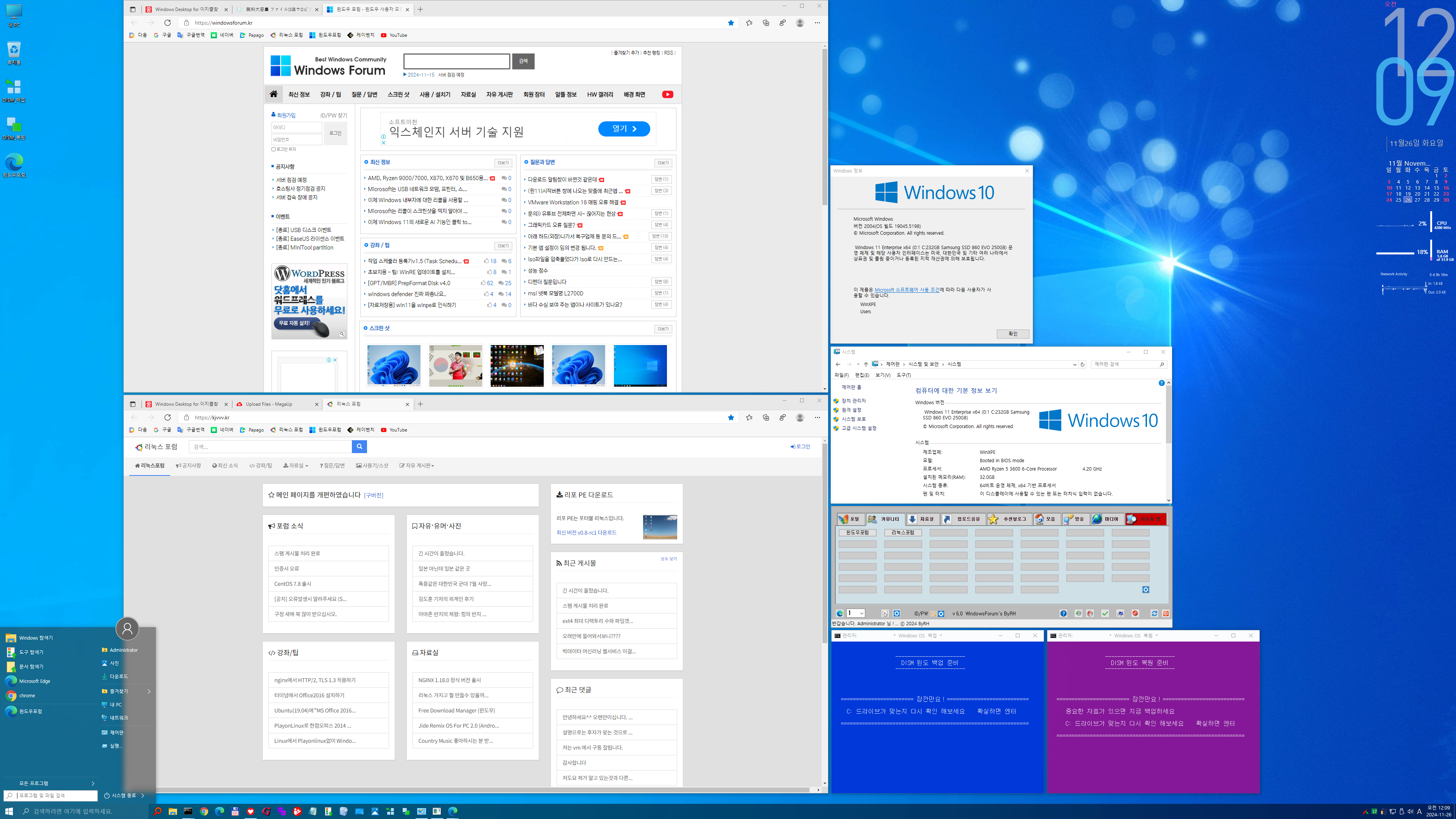Toggle the 로그인 유지 checkbox
The image size is (1456, 819).
pyautogui.click(x=273, y=149)
